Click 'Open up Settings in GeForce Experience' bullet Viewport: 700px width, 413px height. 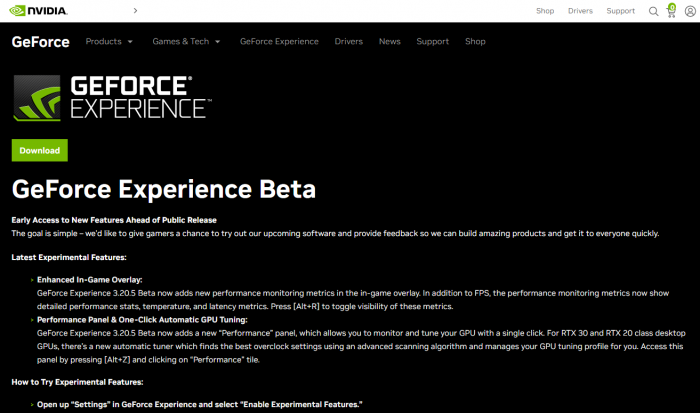(200, 405)
